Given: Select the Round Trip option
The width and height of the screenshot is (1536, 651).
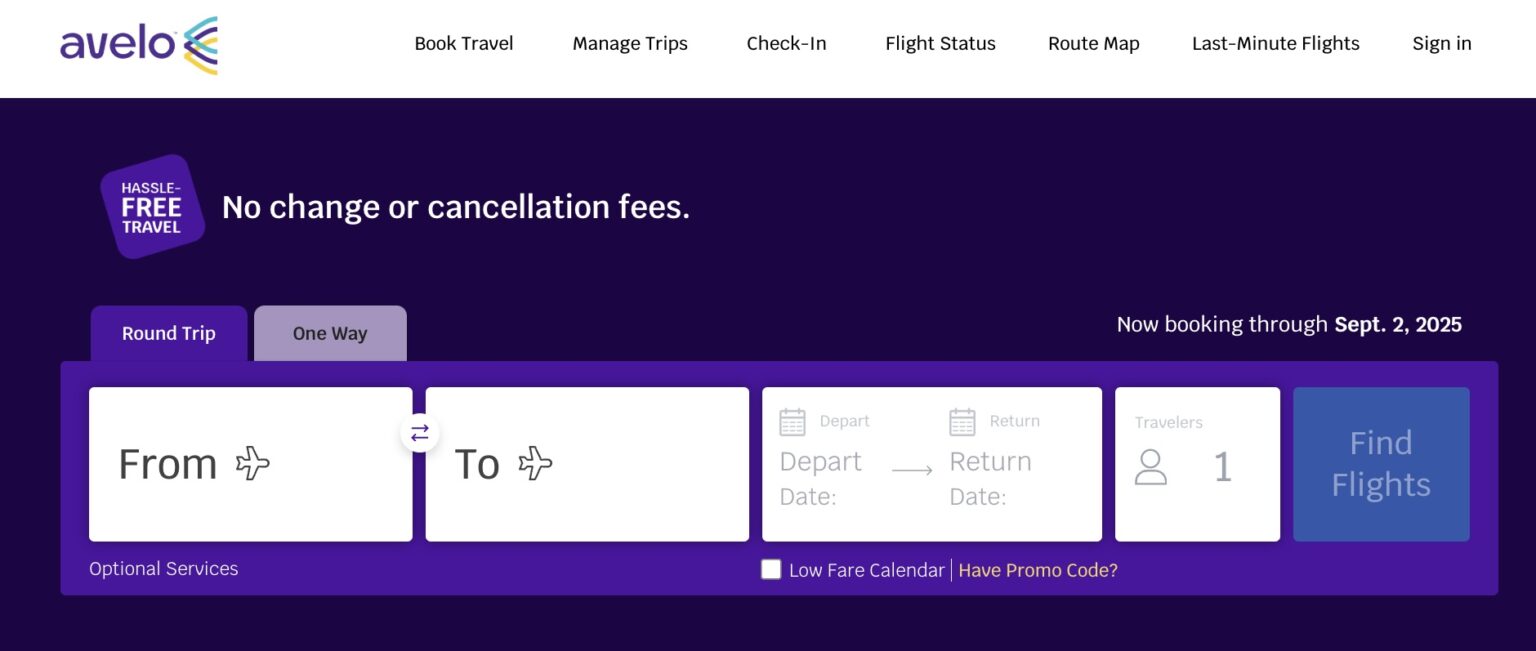Looking at the screenshot, I should 168,333.
